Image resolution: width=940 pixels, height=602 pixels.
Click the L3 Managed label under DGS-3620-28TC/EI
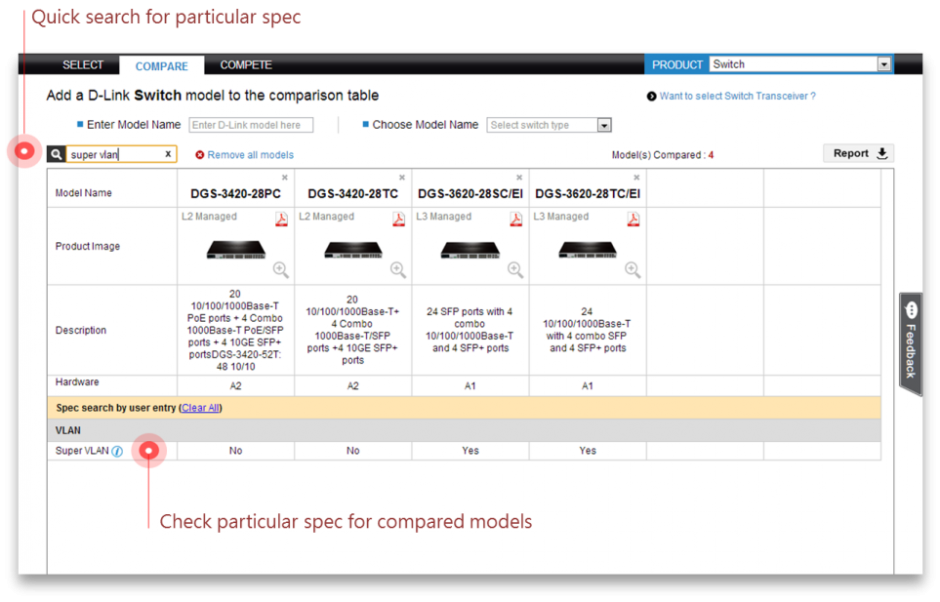[561, 216]
